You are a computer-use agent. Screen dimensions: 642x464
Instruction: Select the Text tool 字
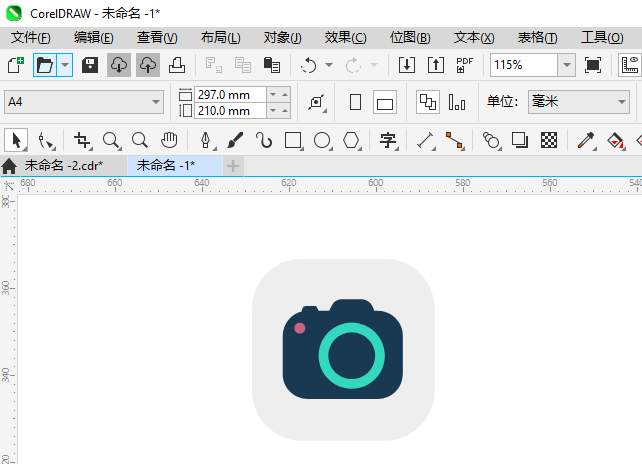tap(389, 140)
